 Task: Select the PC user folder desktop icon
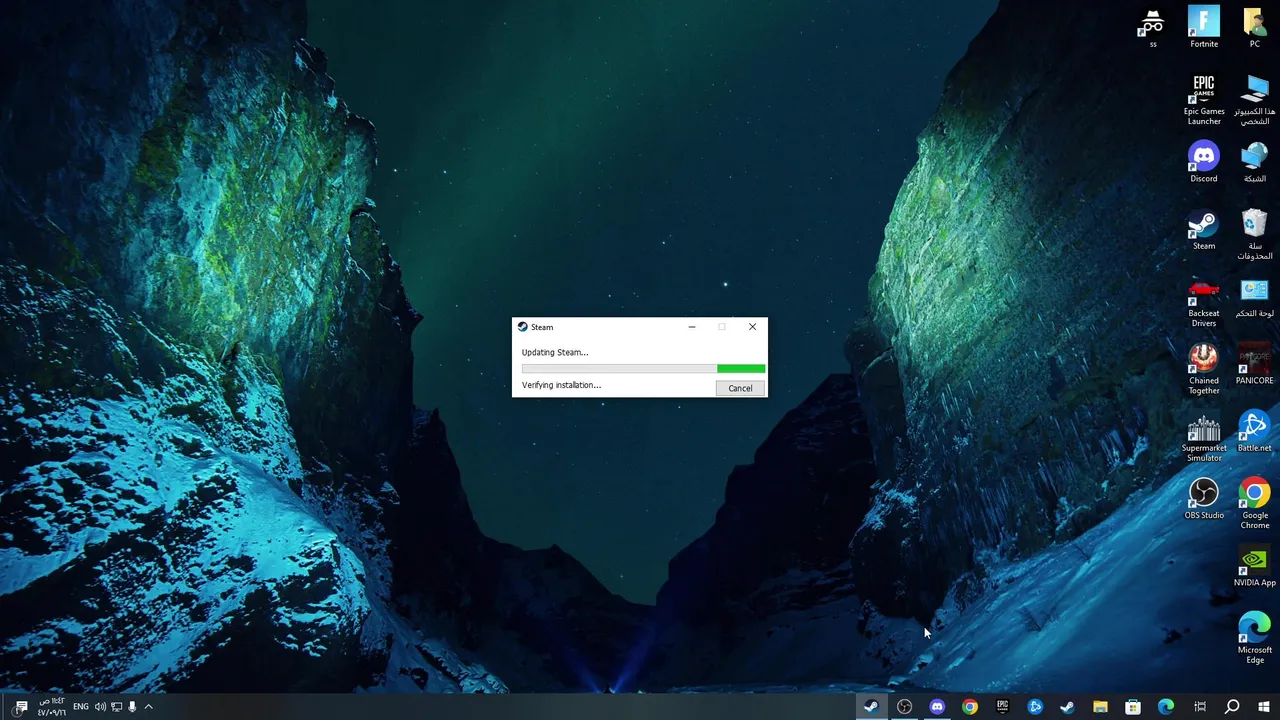tap(1254, 28)
